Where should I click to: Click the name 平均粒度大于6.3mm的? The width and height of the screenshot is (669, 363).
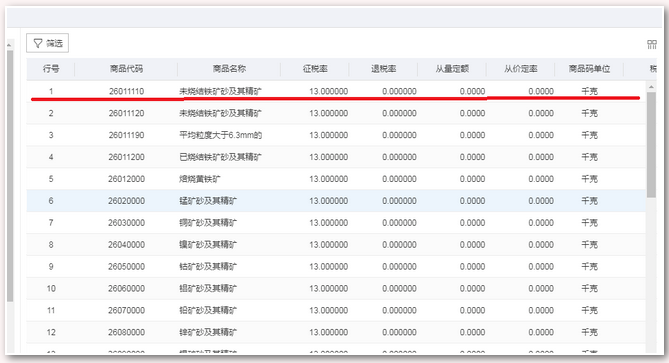point(221,135)
